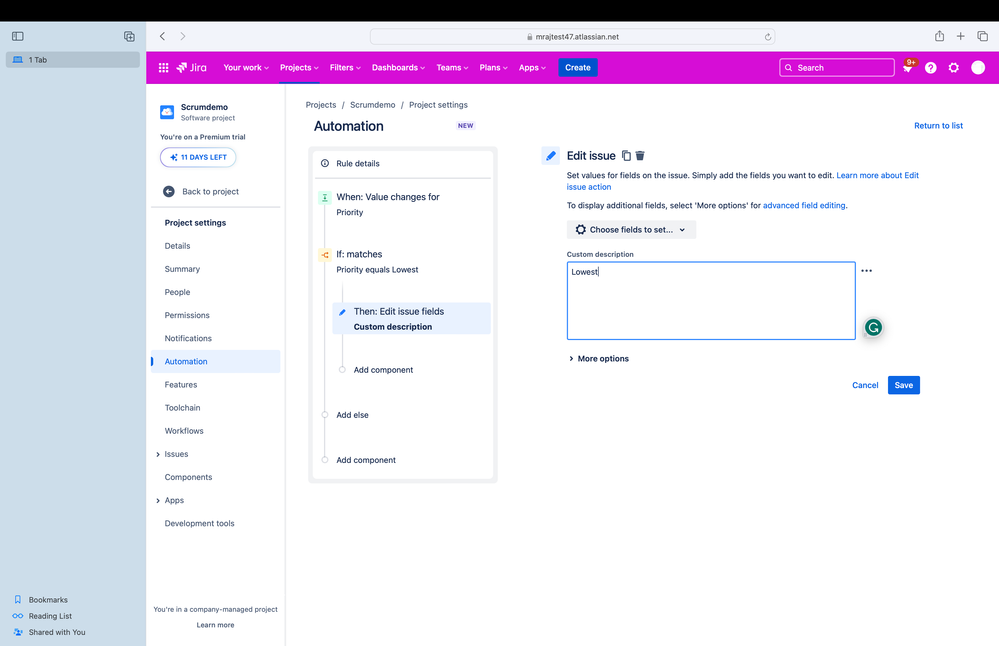Click the Jira Search field
999x646 pixels.
(x=837, y=68)
